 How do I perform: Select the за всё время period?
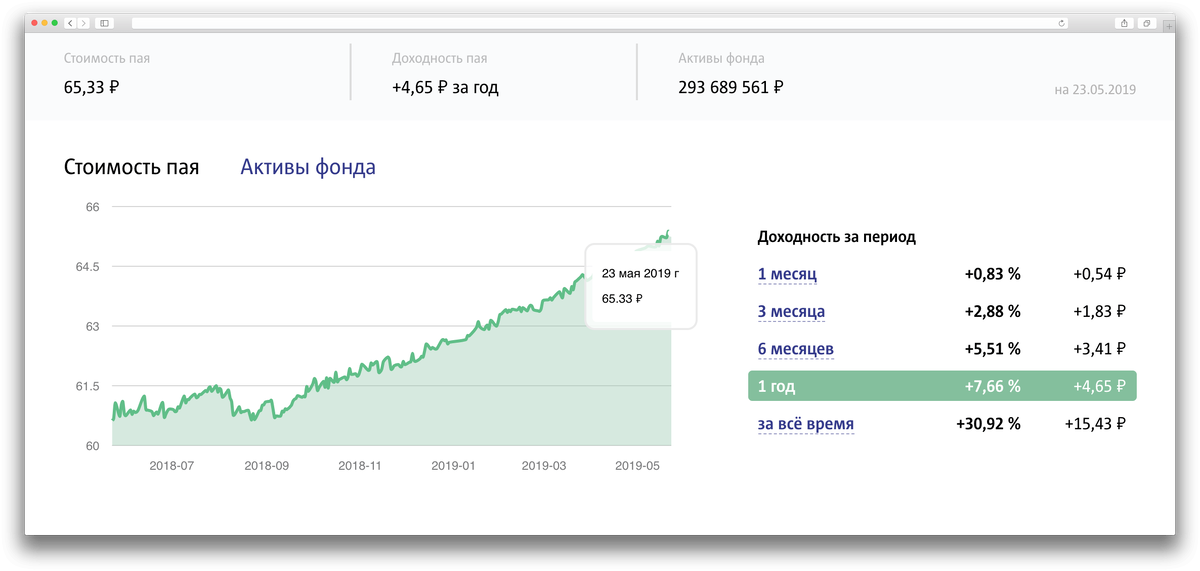(x=806, y=424)
